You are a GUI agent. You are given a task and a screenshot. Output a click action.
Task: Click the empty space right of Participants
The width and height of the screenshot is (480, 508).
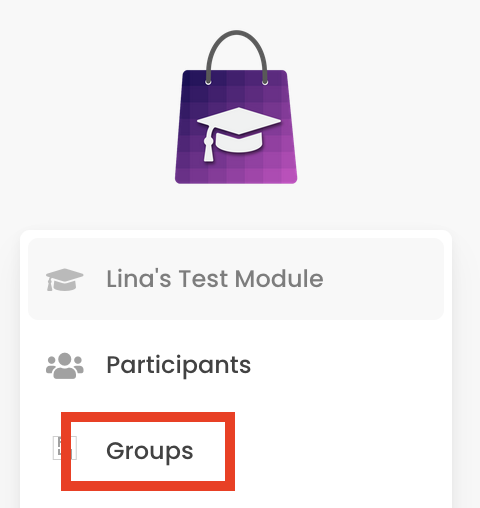[x=347, y=365]
